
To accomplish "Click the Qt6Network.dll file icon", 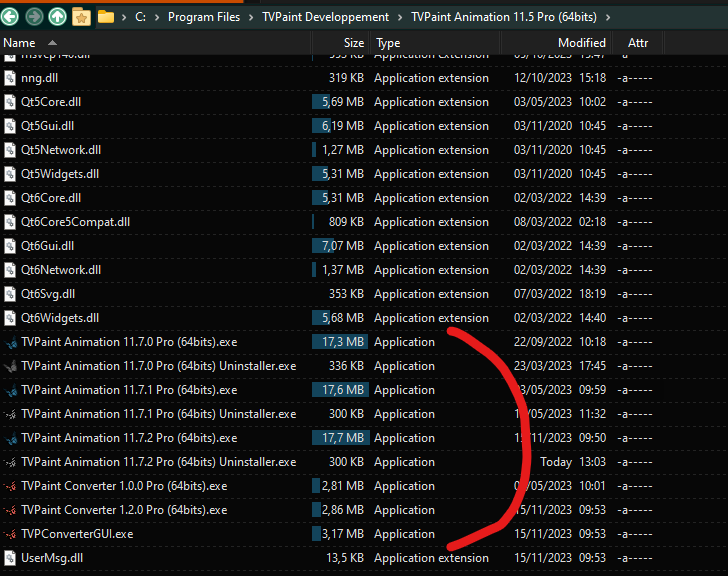I will click(x=10, y=270).
